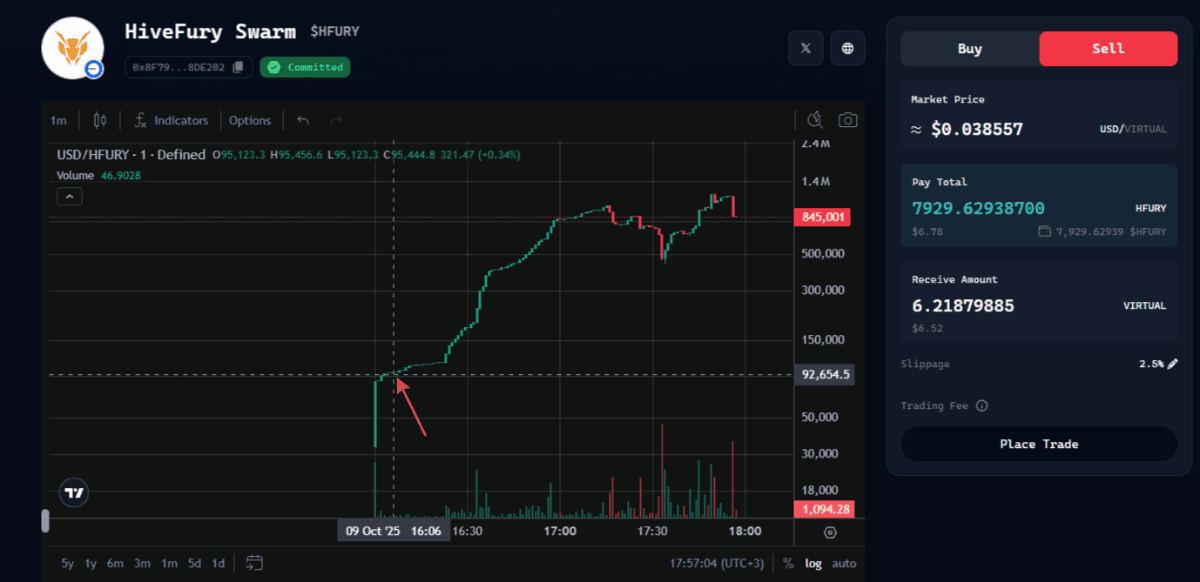Collapse the indicator legend chevron
Image resolution: width=1200 pixels, height=582 pixels.
coord(69,197)
